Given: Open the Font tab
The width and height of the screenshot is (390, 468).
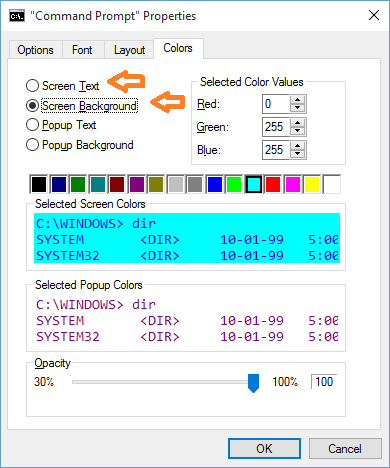Looking at the screenshot, I should pyautogui.click(x=82, y=50).
